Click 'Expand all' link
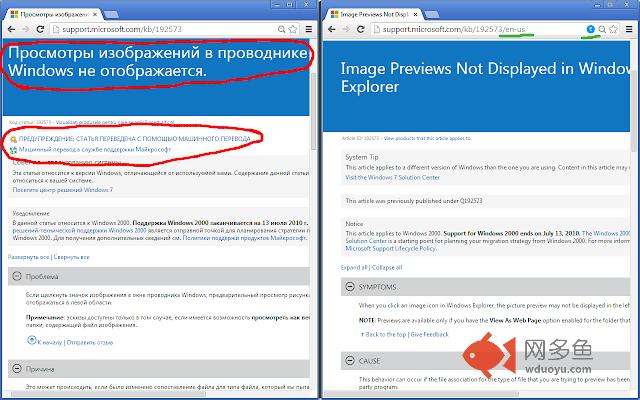Screen dimensions: 640x400 tap(354, 268)
